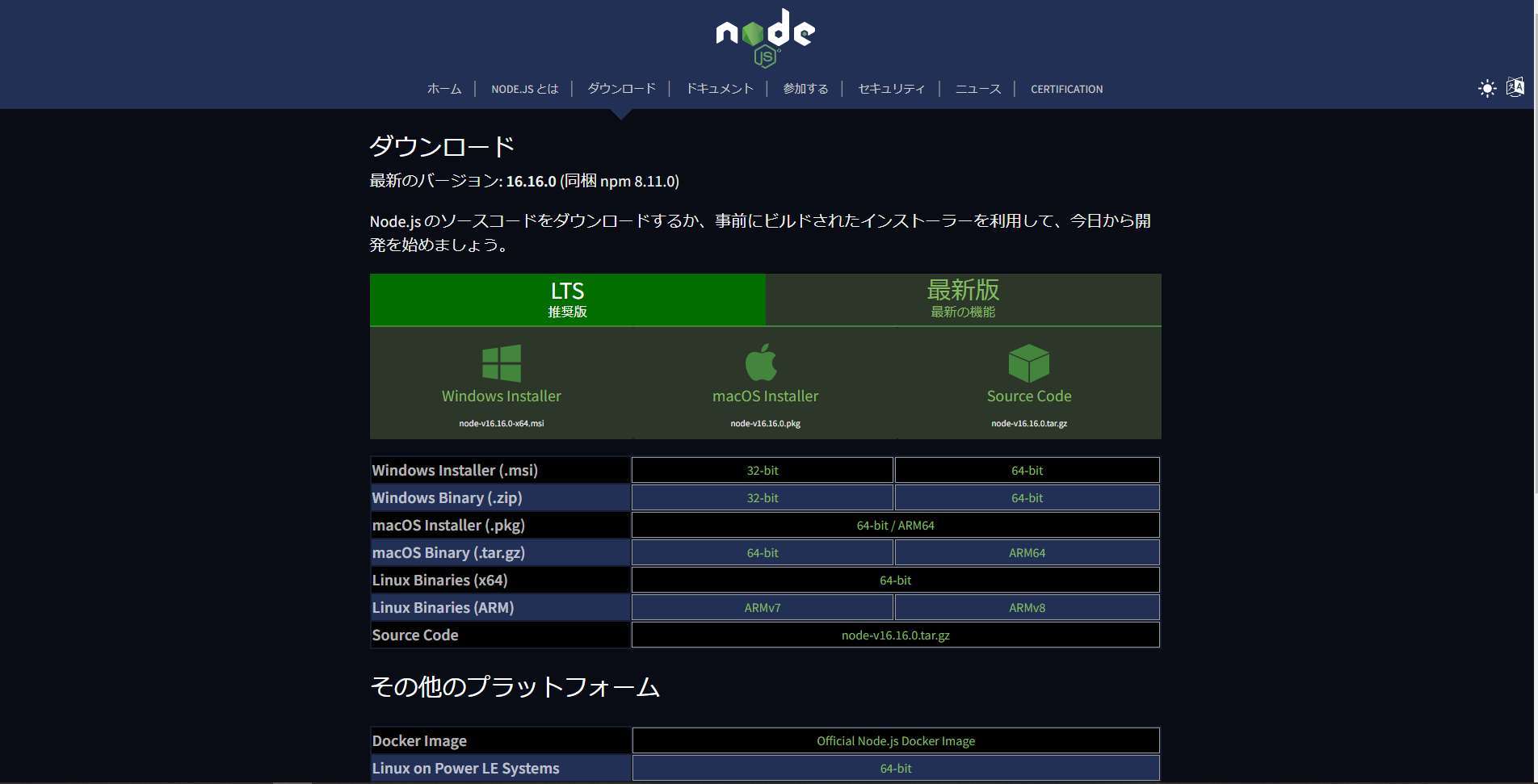Download macOS Binary ARM64
This screenshot has height=784, width=1538.
(1027, 552)
